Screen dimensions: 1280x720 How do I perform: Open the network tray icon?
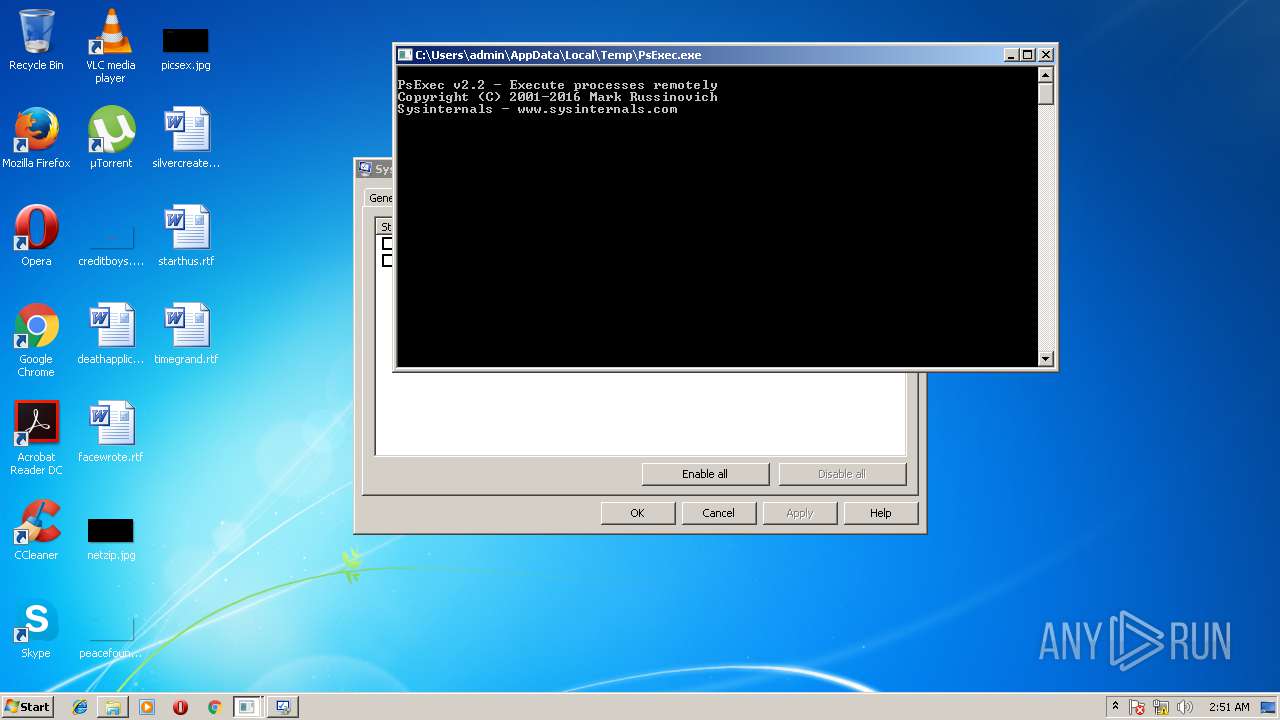click(x=1161, y=707)
